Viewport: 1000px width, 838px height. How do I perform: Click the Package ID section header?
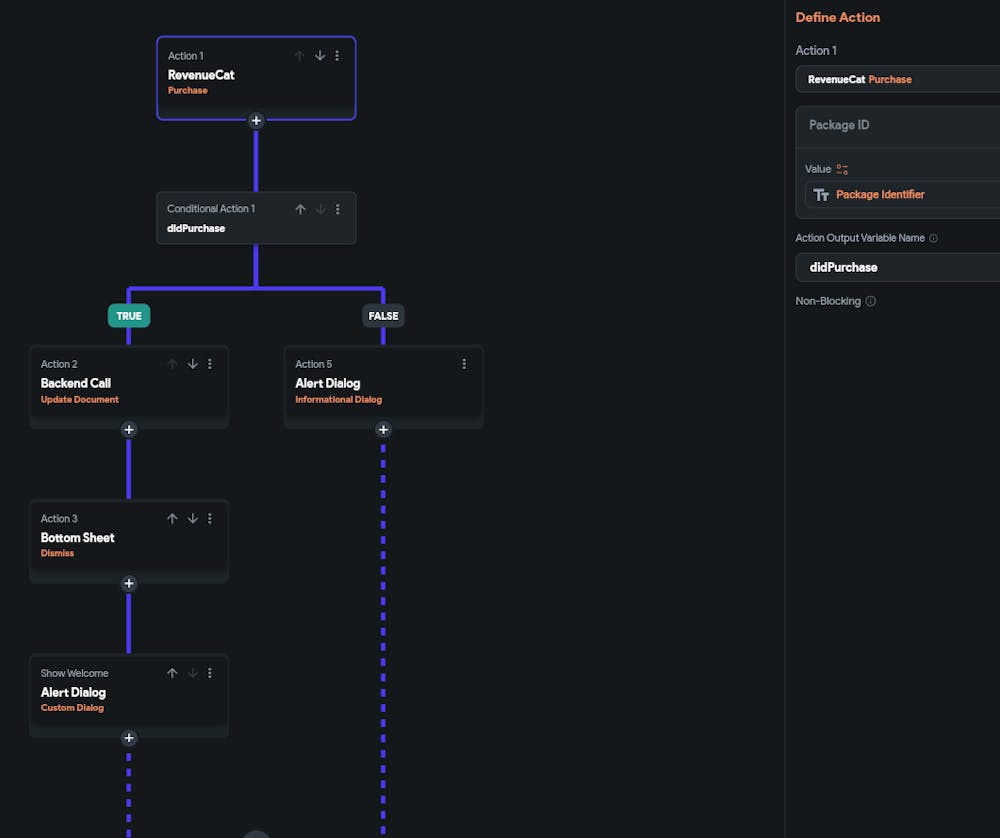[x=898, y=126]
